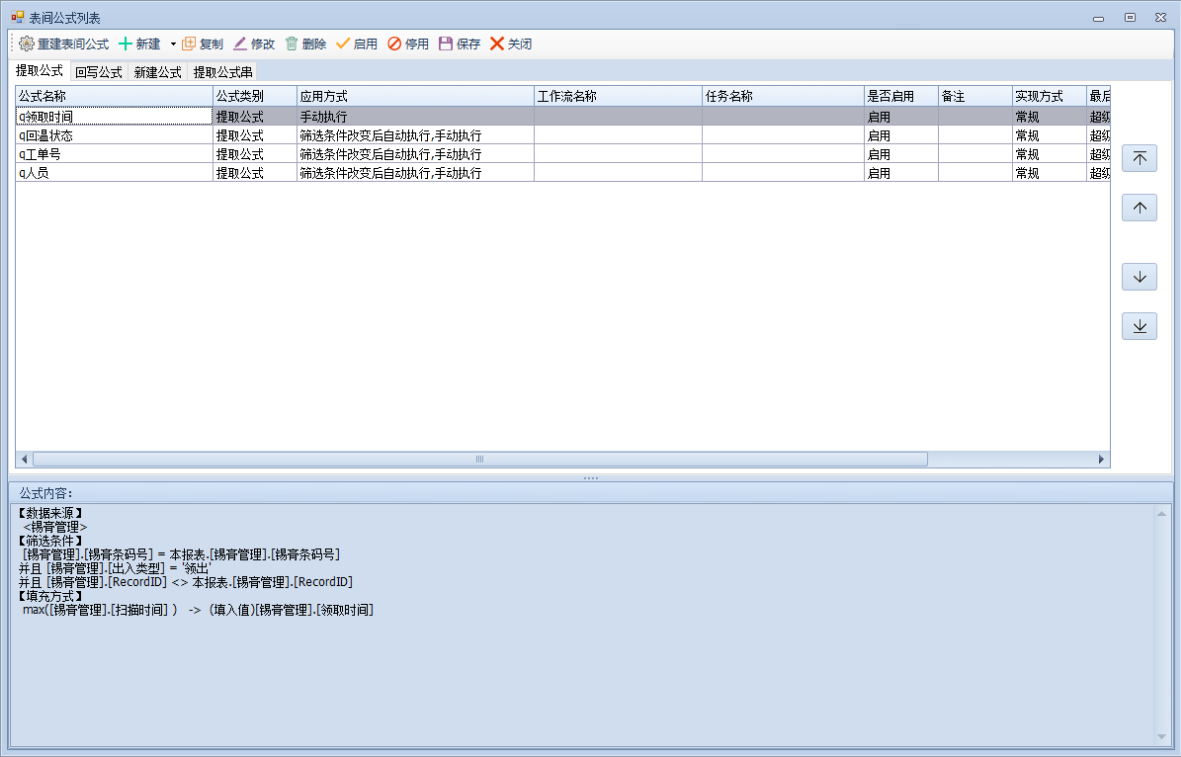Viewport: 1181px width, 757px height.
Task: Click the green plus 新建 icon
Action: [x=125, y=44]
